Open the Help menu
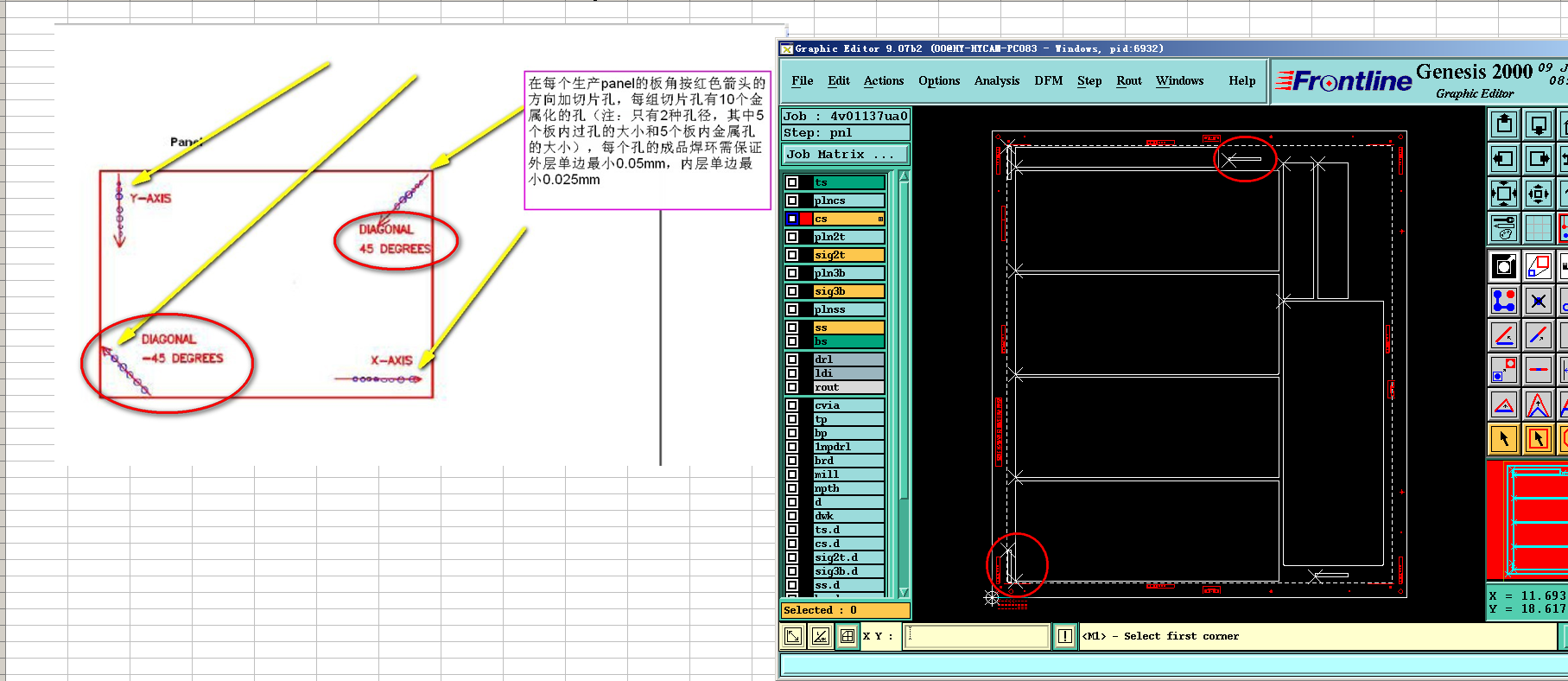The height and width of the screenshot is (681, 1568). [1242, 81]
